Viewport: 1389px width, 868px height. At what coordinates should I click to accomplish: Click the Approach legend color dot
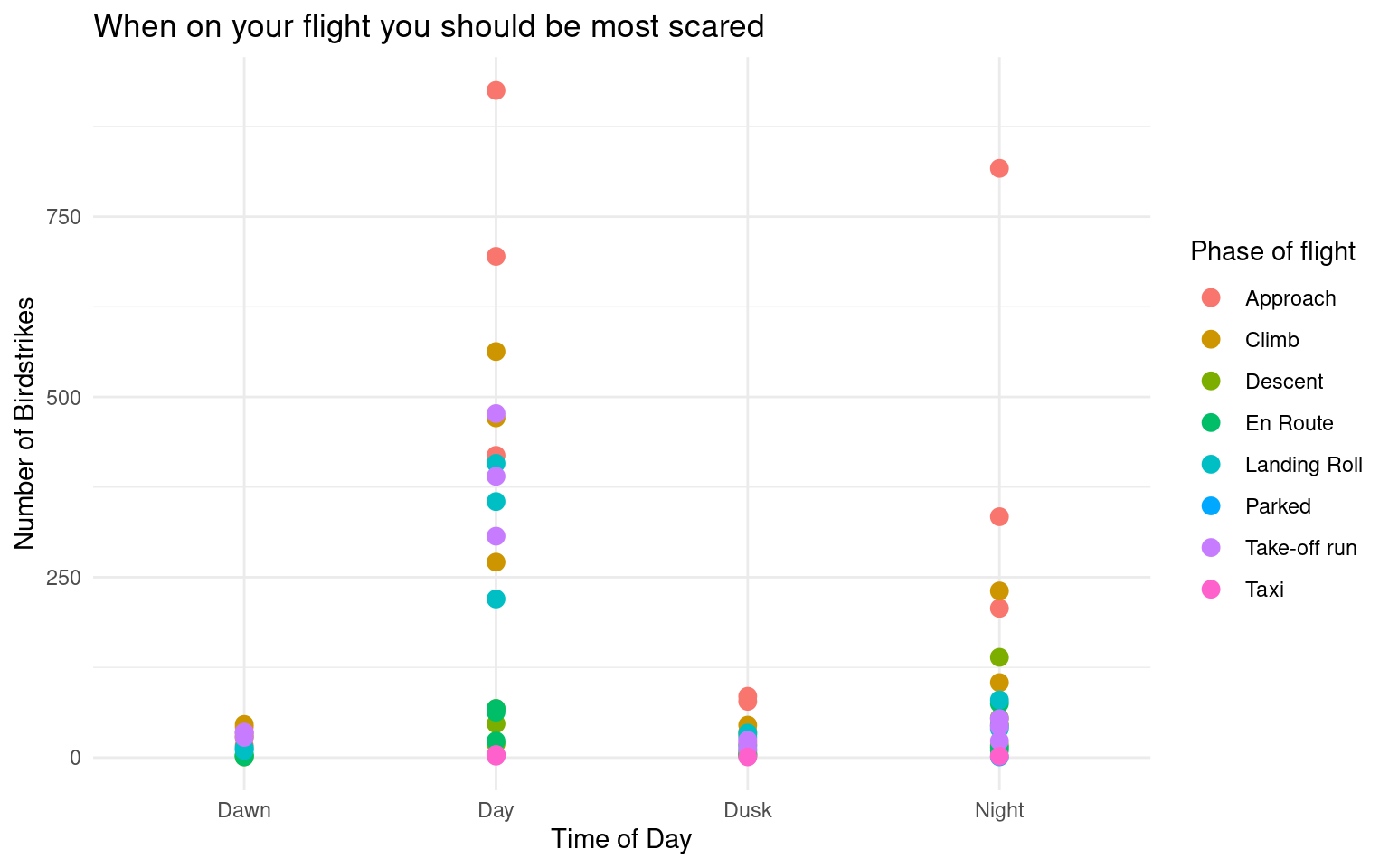pyautogui.click(x=1211, y=298)
